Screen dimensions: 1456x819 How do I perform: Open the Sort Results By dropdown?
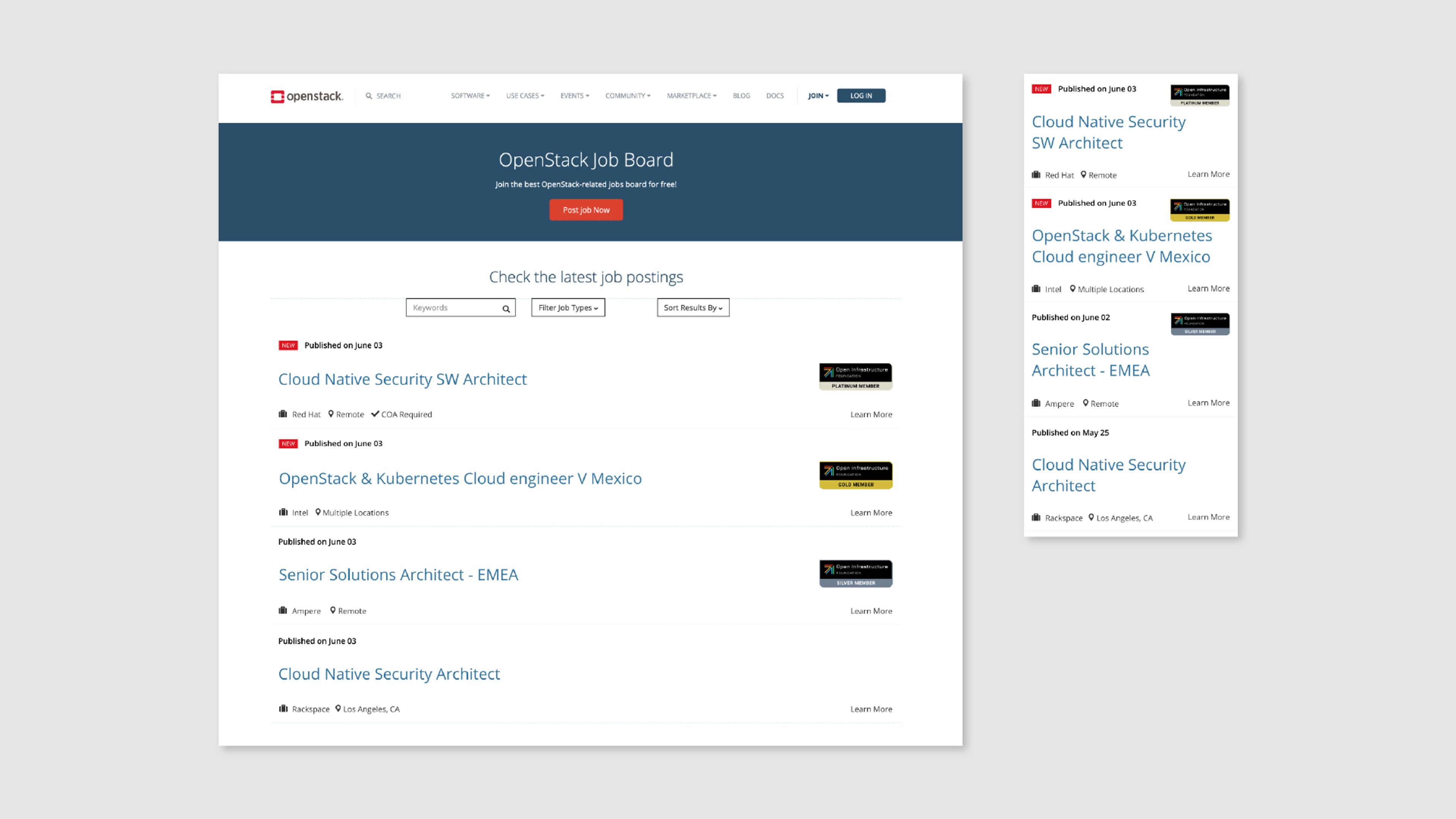[x=693, y=308]
